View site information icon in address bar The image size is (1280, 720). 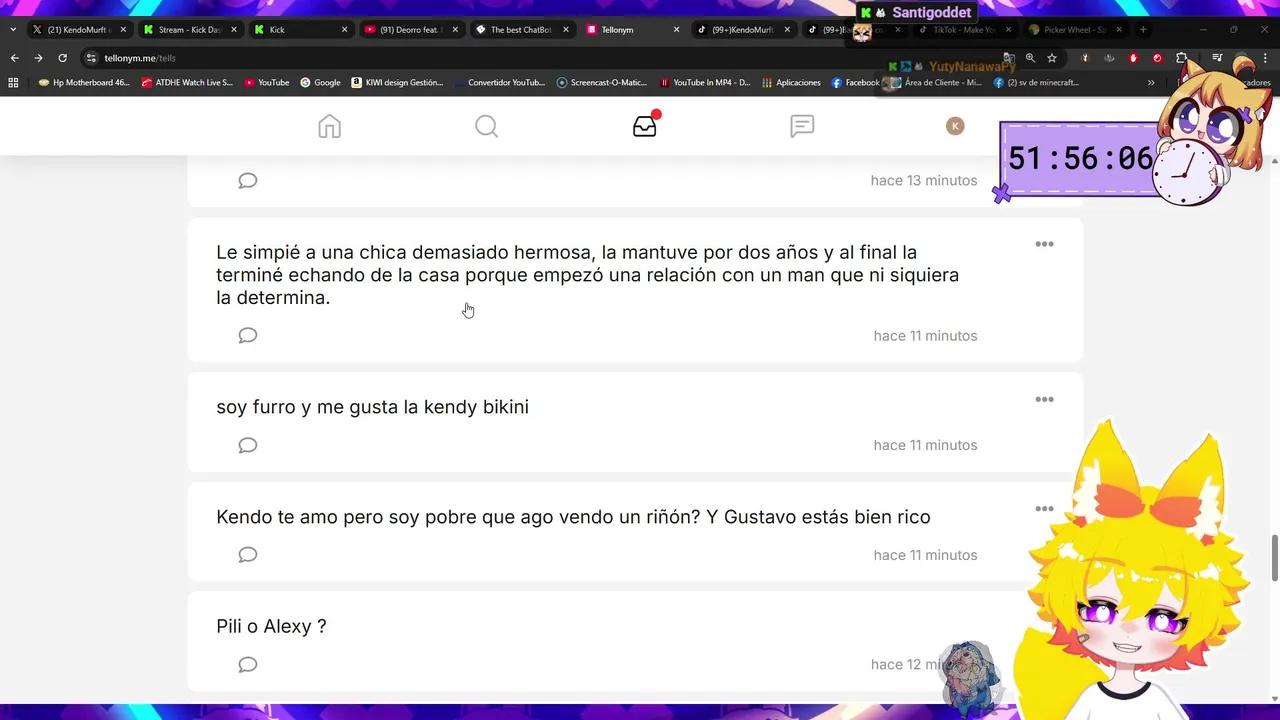[91, 58]
